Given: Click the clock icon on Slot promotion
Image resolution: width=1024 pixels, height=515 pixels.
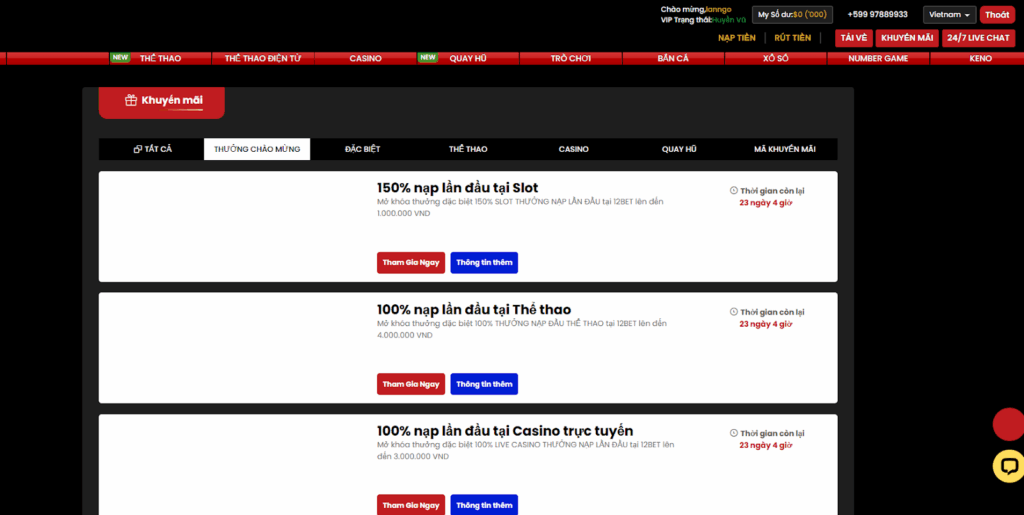Looking at the screenshot, I should 733,191.
